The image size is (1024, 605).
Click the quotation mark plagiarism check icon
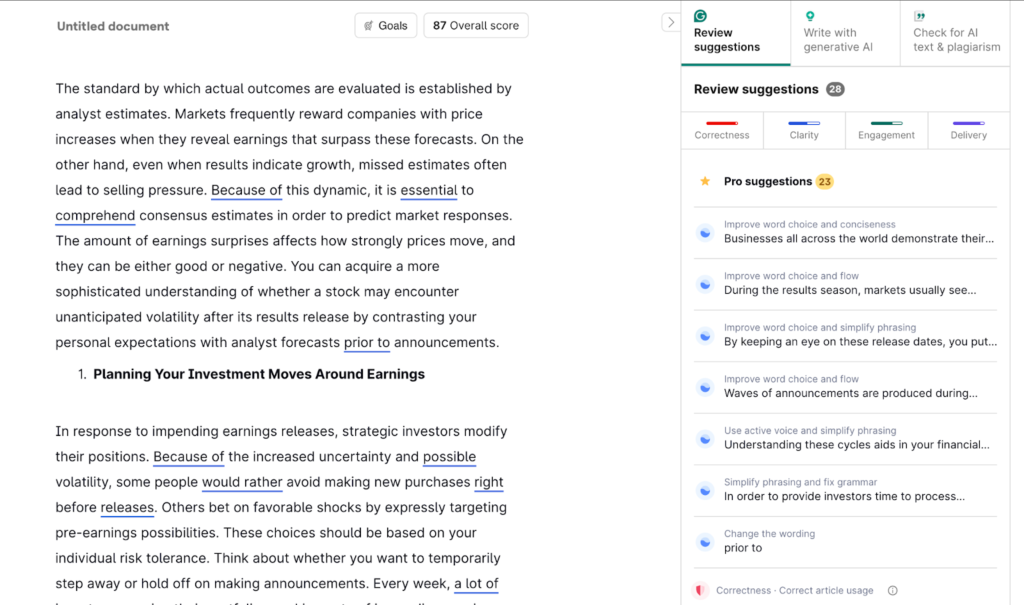pos(919,16)
